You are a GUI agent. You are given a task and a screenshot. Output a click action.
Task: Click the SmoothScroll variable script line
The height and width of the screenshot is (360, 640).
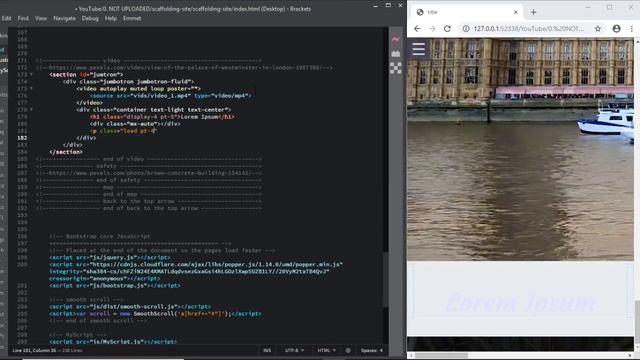pyautogui.click(x=155, y=313)
